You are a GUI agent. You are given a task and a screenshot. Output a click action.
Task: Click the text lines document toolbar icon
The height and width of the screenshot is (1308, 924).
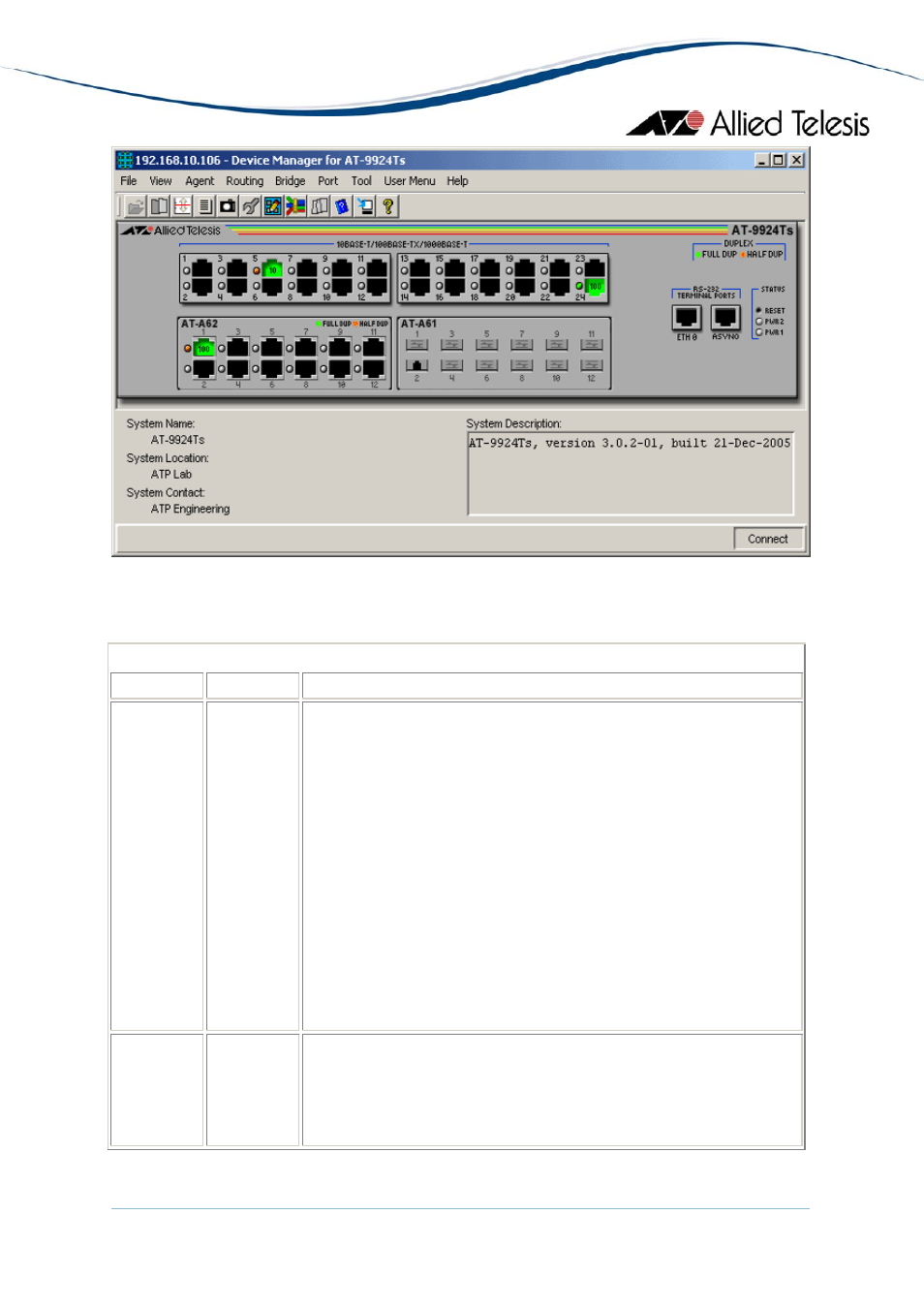coord(204,206)
